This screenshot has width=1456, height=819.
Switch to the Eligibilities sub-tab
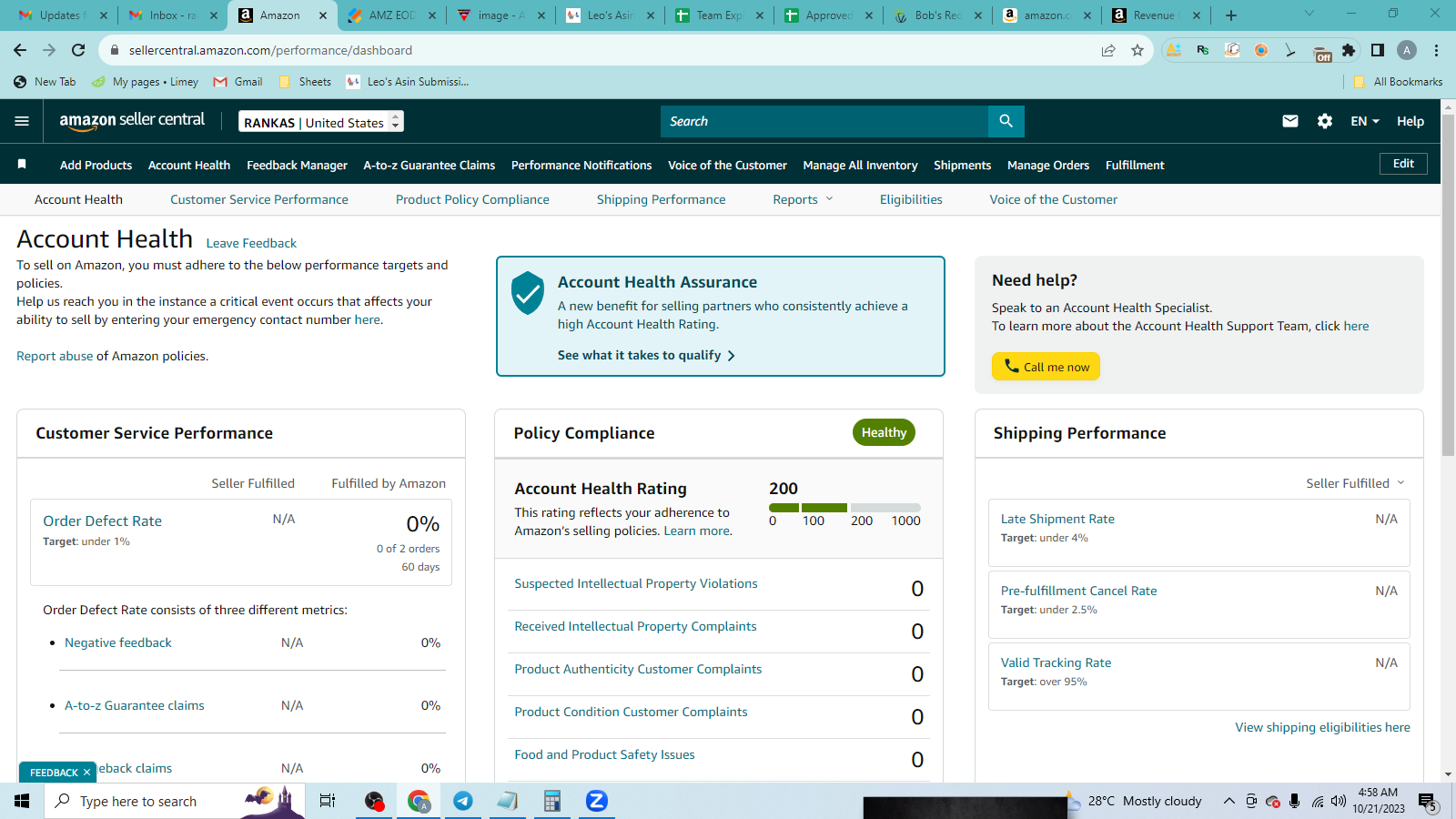[911, 199]
